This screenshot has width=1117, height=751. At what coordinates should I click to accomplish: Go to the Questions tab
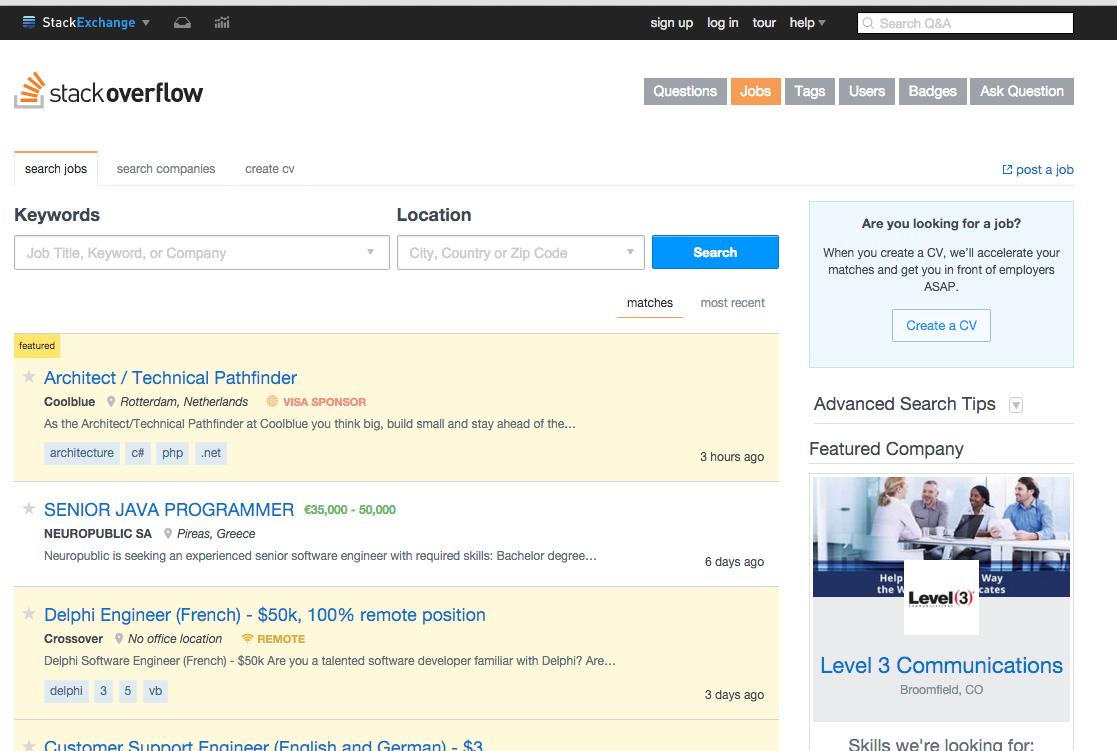pos(685,91)
